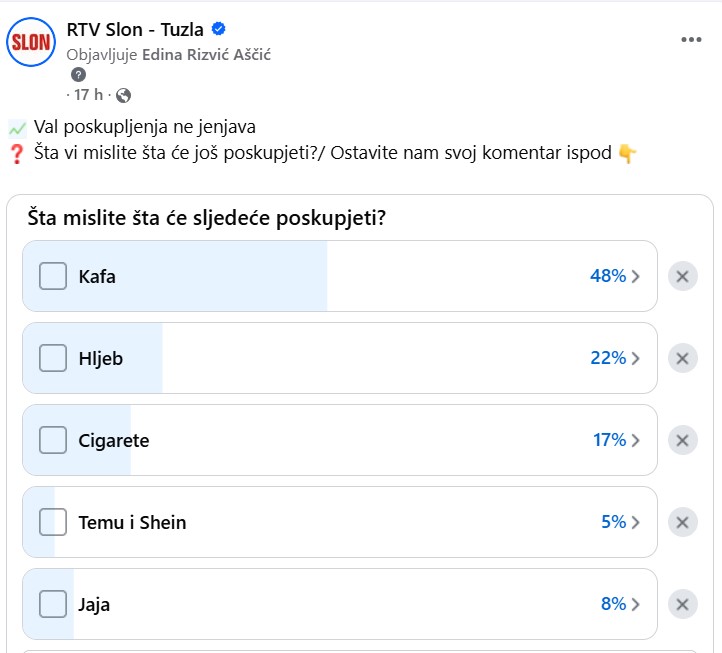Screen dimensions: 722x653
Task: Check the Kafa checkbox
Action: point(53,276)
